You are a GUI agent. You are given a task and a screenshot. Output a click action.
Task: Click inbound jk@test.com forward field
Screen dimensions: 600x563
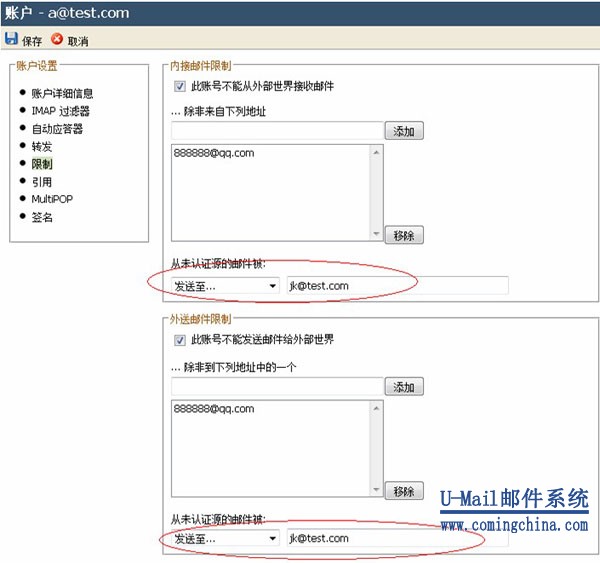coord(398,286)
